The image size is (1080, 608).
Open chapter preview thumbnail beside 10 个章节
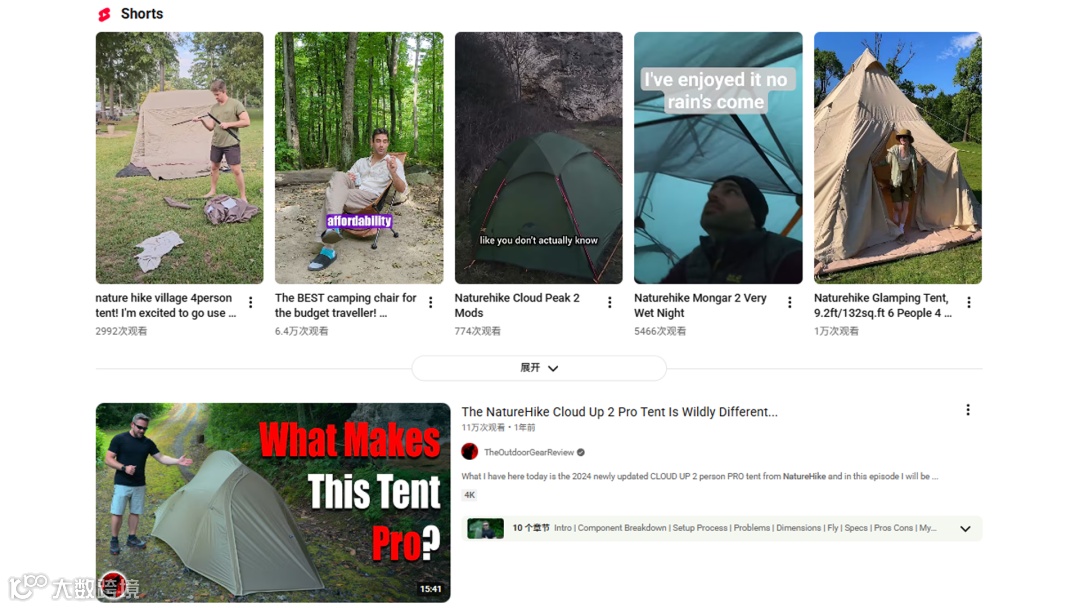pyautogui.click(x=486, y=529)
